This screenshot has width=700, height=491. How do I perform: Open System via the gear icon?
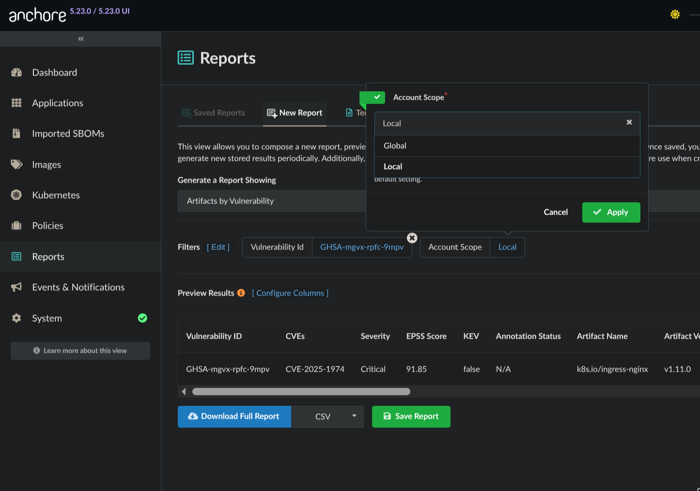click(x=16, y=318)
